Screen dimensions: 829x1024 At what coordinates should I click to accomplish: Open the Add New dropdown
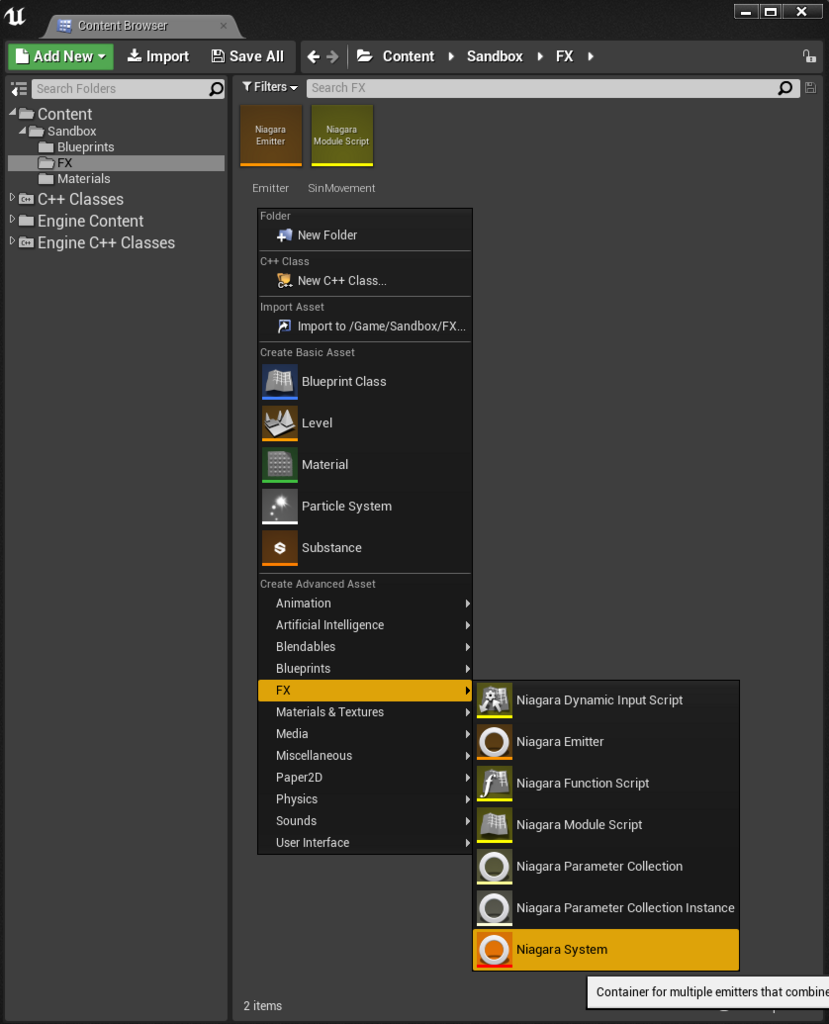pos(61,56)
